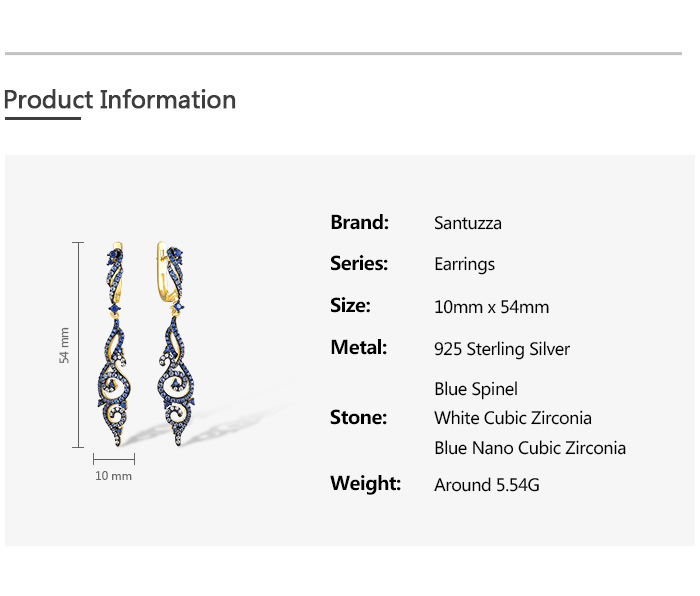Click the Earrings series value

464,265
